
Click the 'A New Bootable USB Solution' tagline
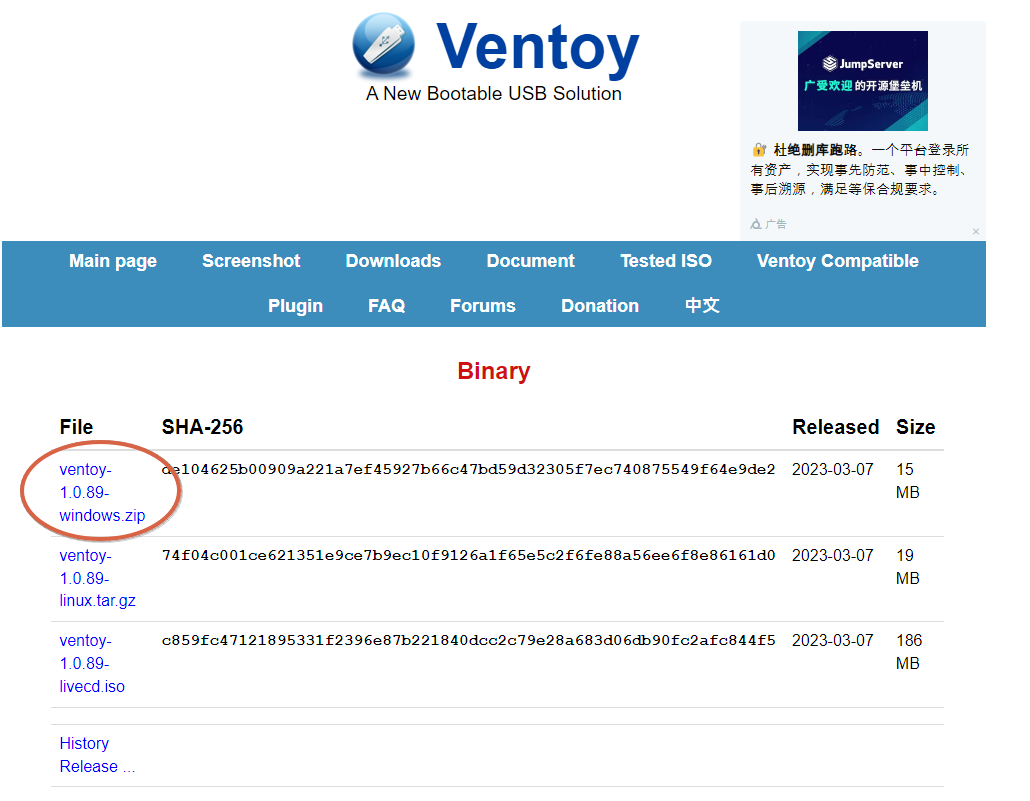tap(494, 93)
